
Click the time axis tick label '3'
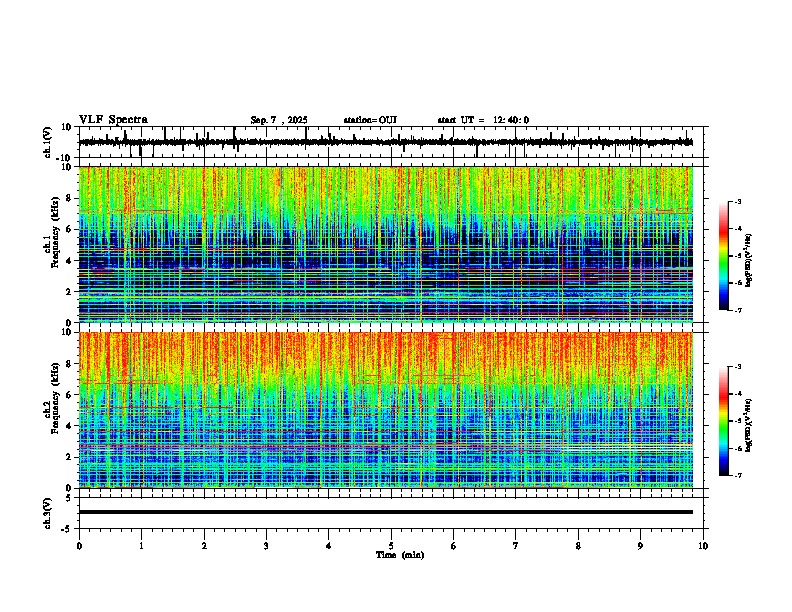click(266, 546)
